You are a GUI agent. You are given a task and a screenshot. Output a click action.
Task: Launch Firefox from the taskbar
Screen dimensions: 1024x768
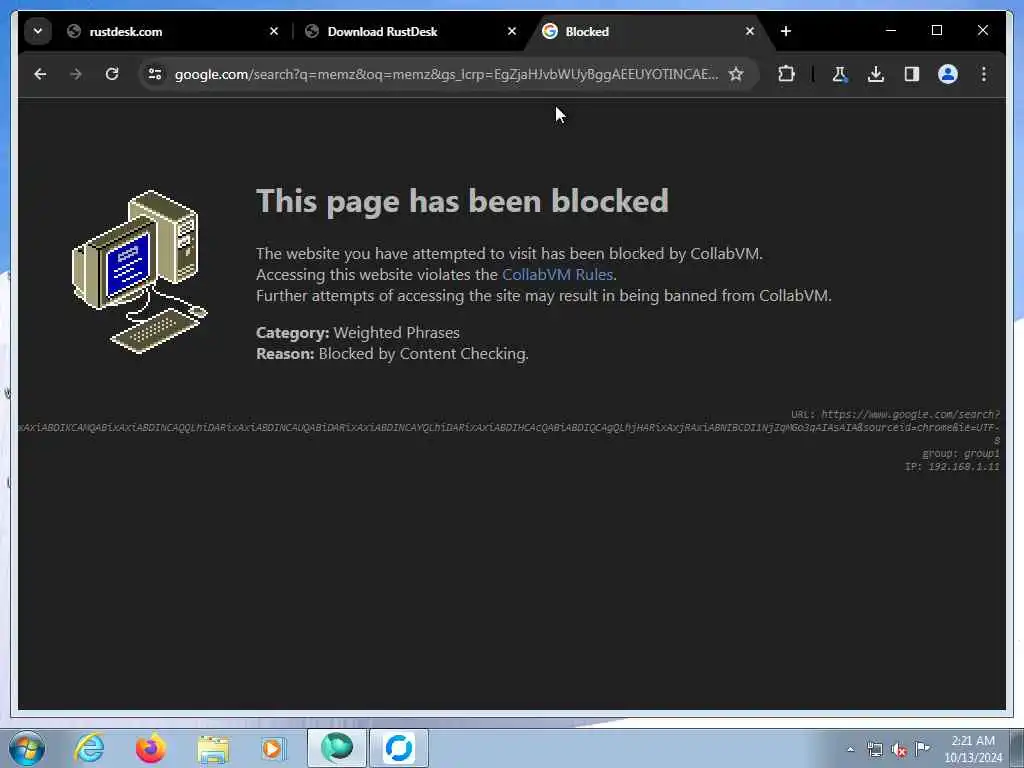150,748
